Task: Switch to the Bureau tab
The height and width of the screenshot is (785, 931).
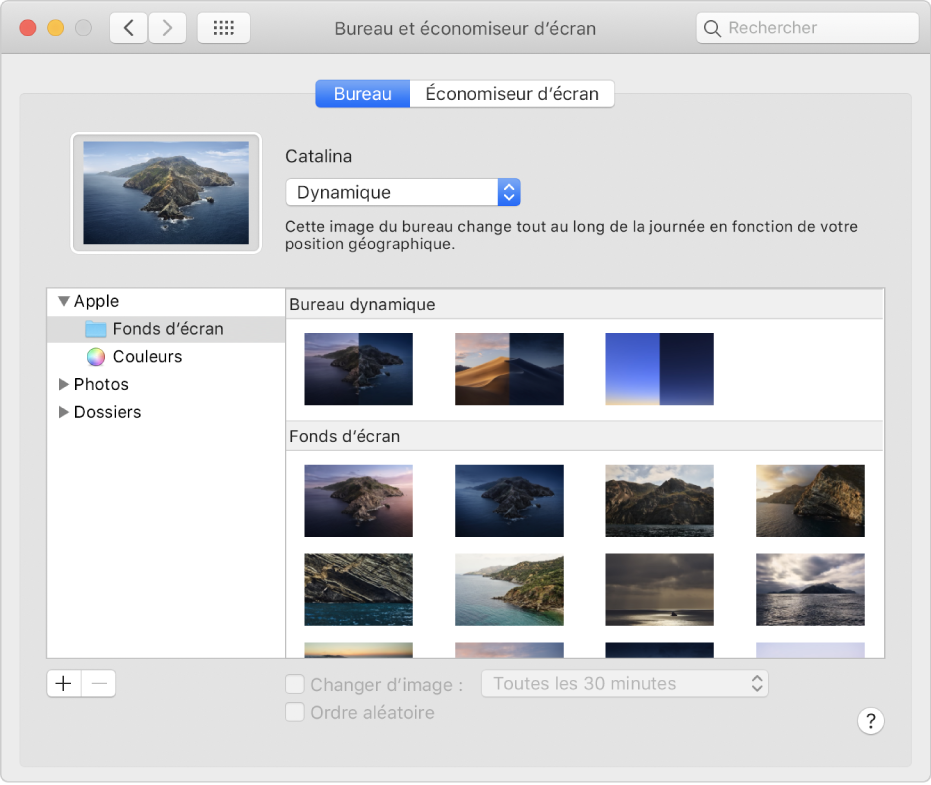Action: 363,94
